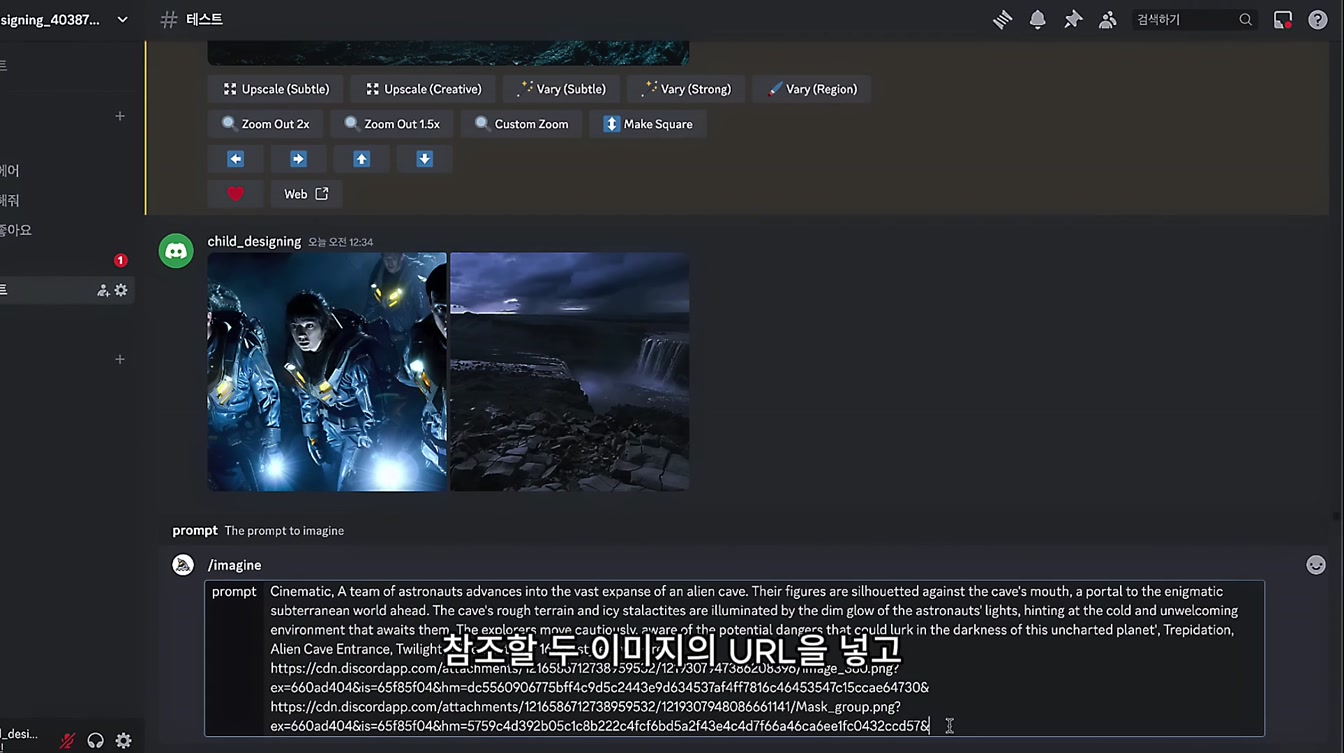Add a channel with lower plus icon

[120, 359]
